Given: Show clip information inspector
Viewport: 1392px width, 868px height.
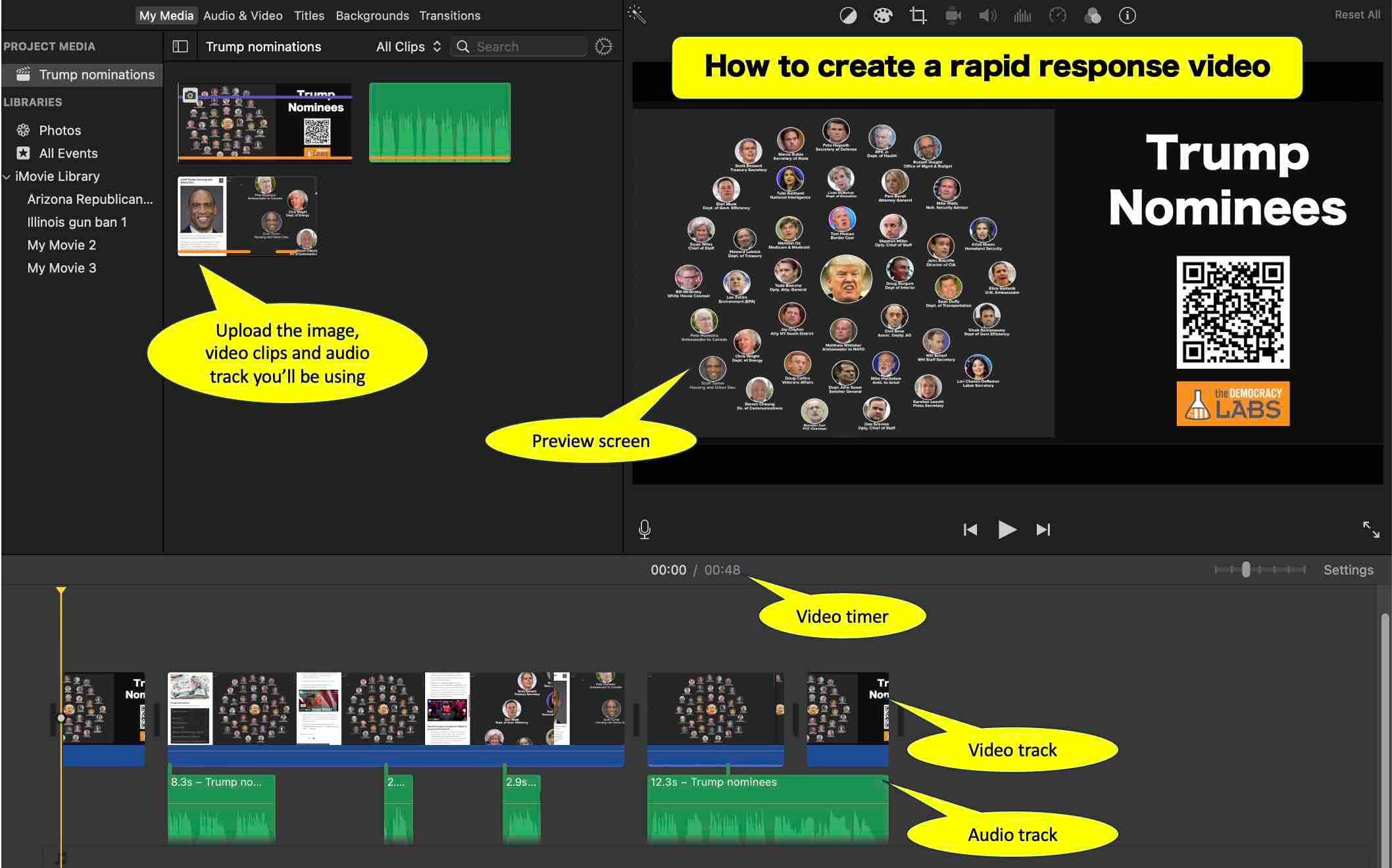Looking at the screenshot, I should 1127,16.
